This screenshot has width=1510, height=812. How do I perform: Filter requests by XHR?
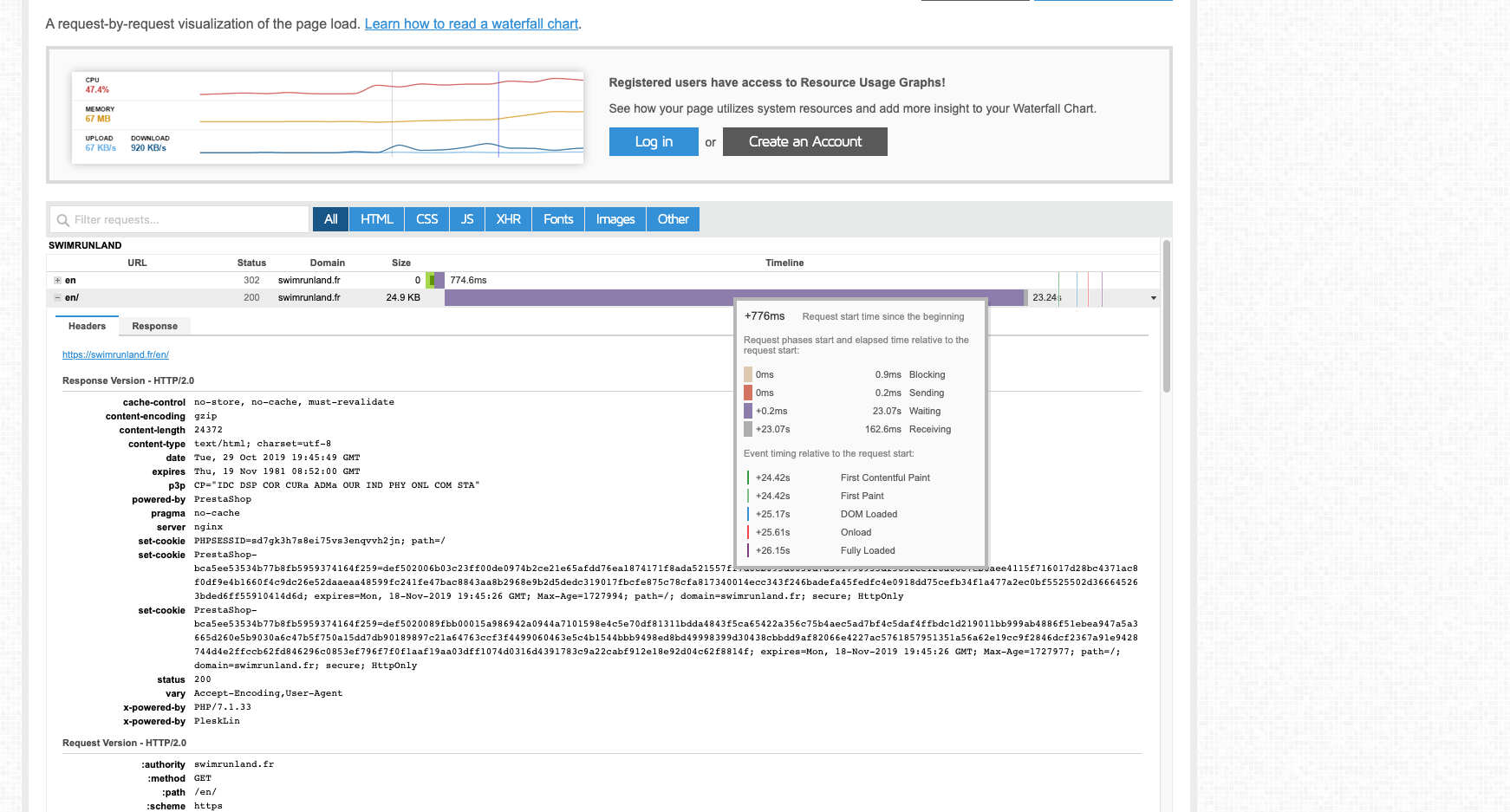(x=508, y=219)
